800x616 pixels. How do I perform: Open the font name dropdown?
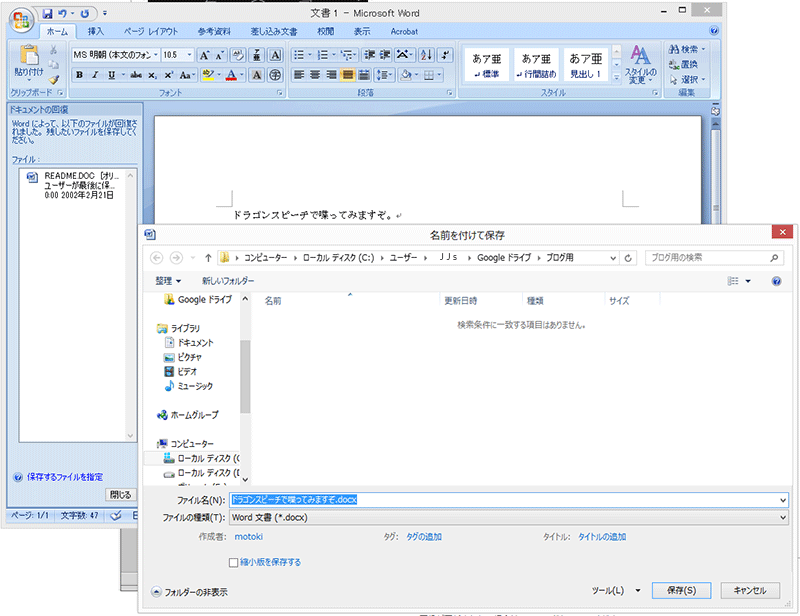click(x=156, y=55)
